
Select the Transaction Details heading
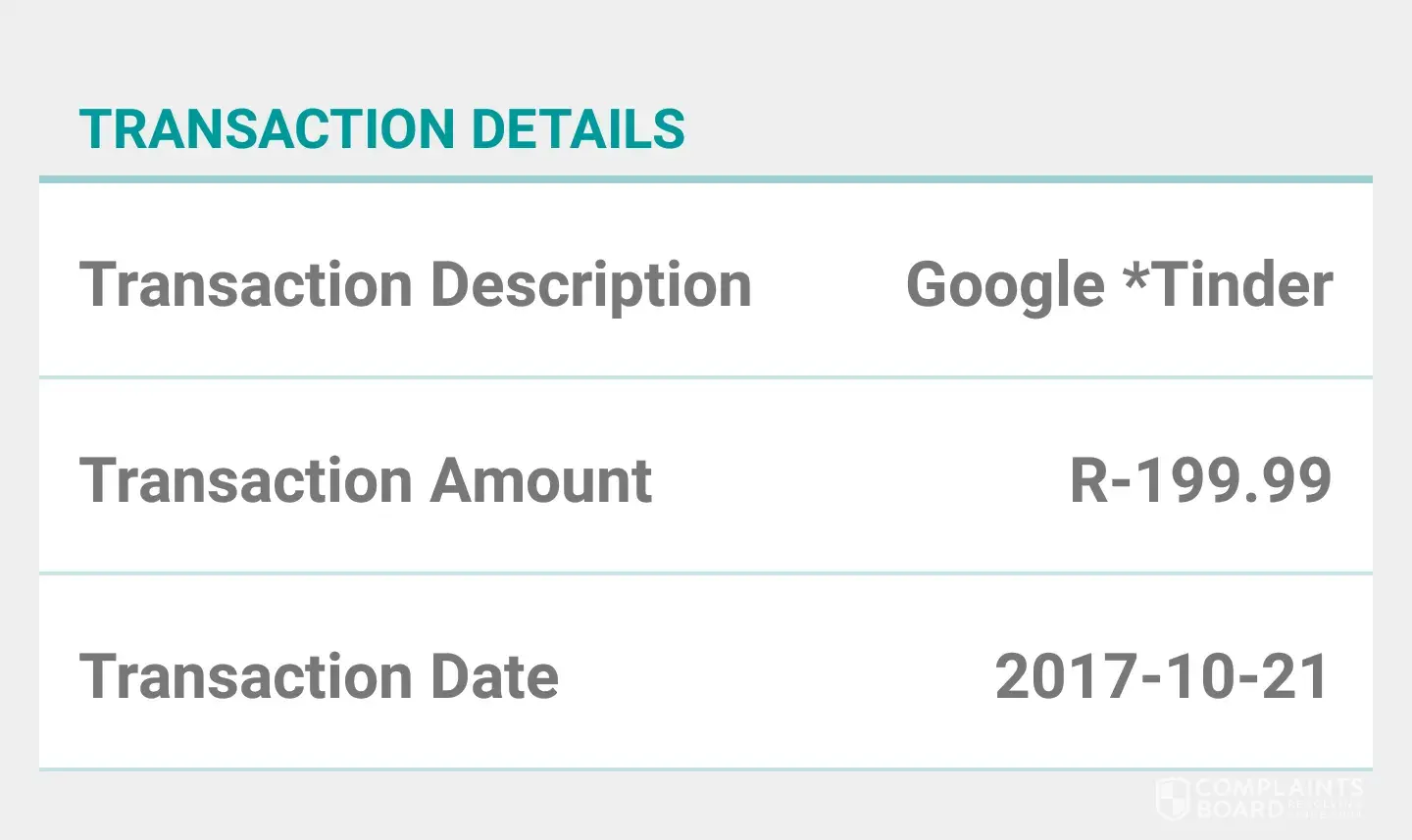pos(381,129)
